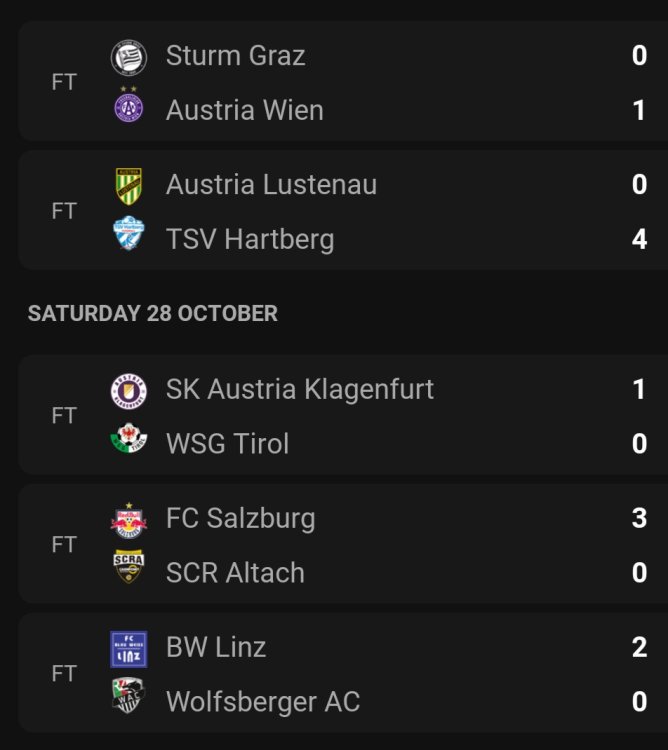Tap the Wolfsberger AC club badge

128,699
